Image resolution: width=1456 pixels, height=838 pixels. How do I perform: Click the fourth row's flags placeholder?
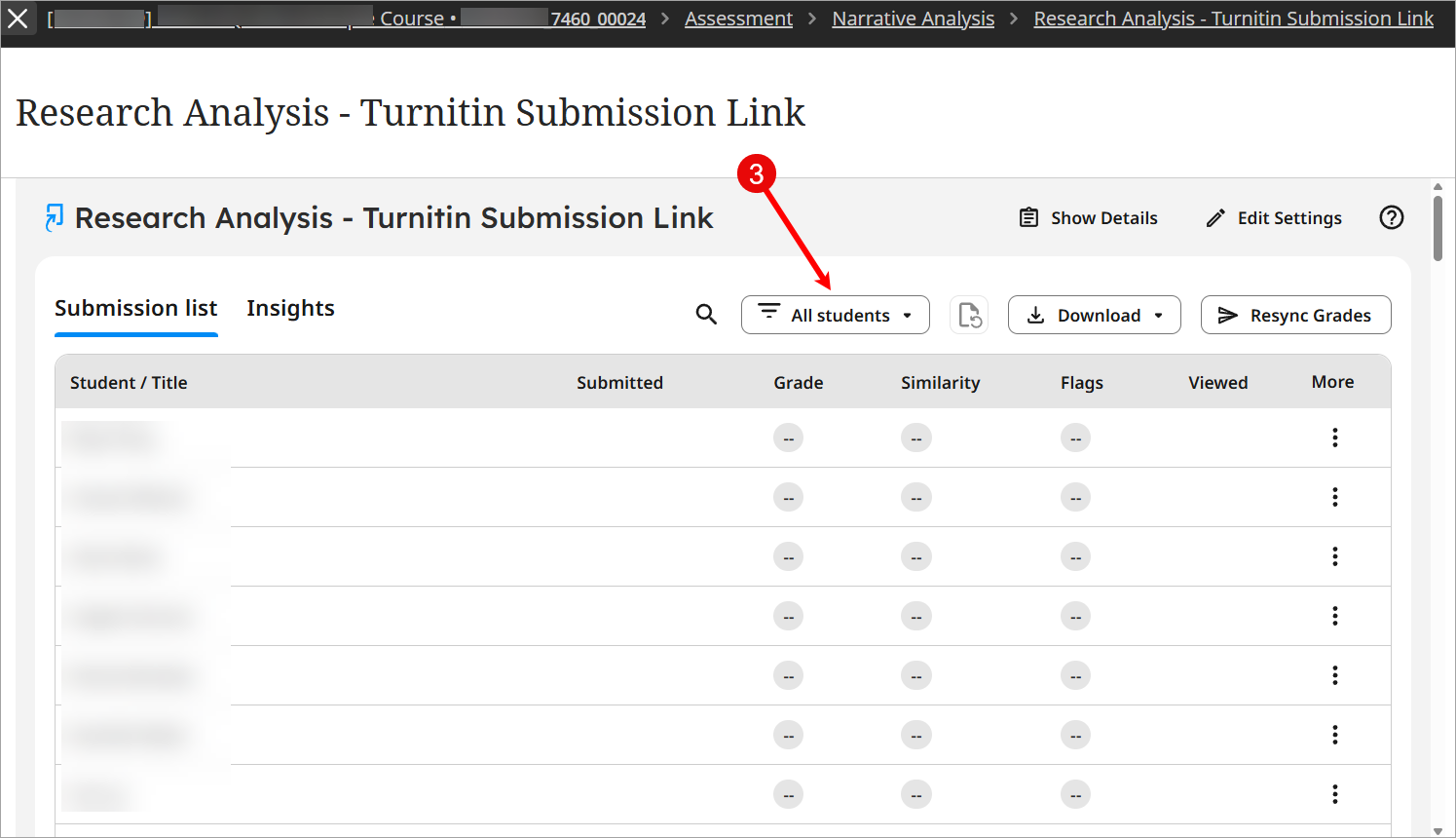tap(1076, 617)
